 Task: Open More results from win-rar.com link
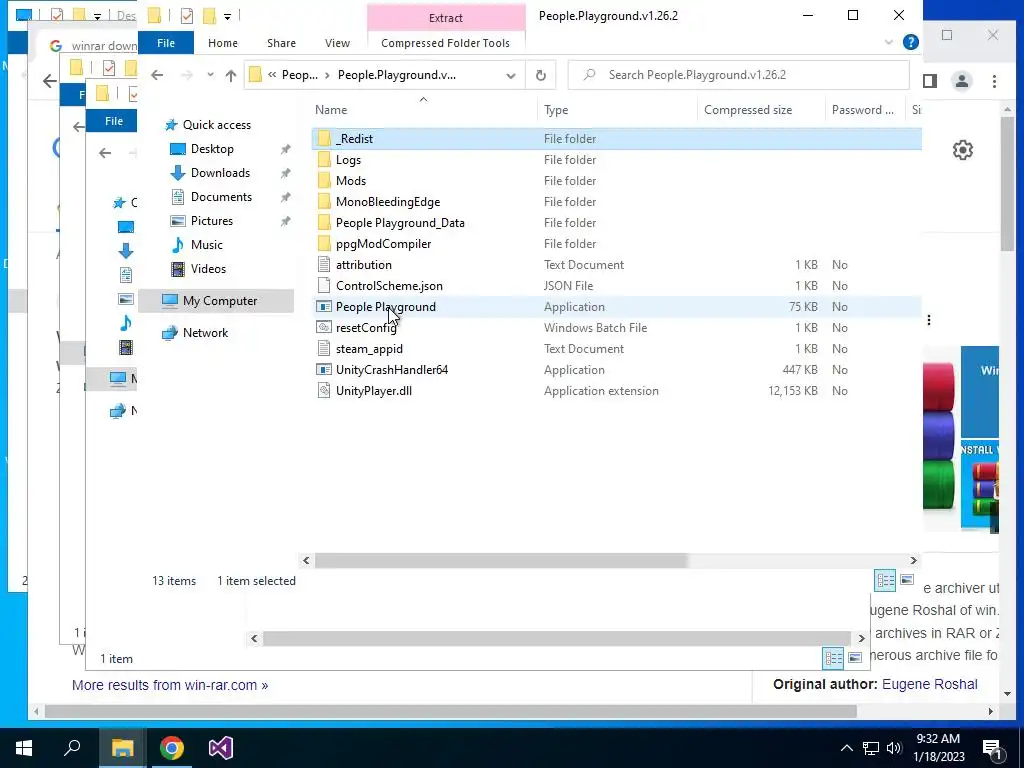(x=170, y=685)
